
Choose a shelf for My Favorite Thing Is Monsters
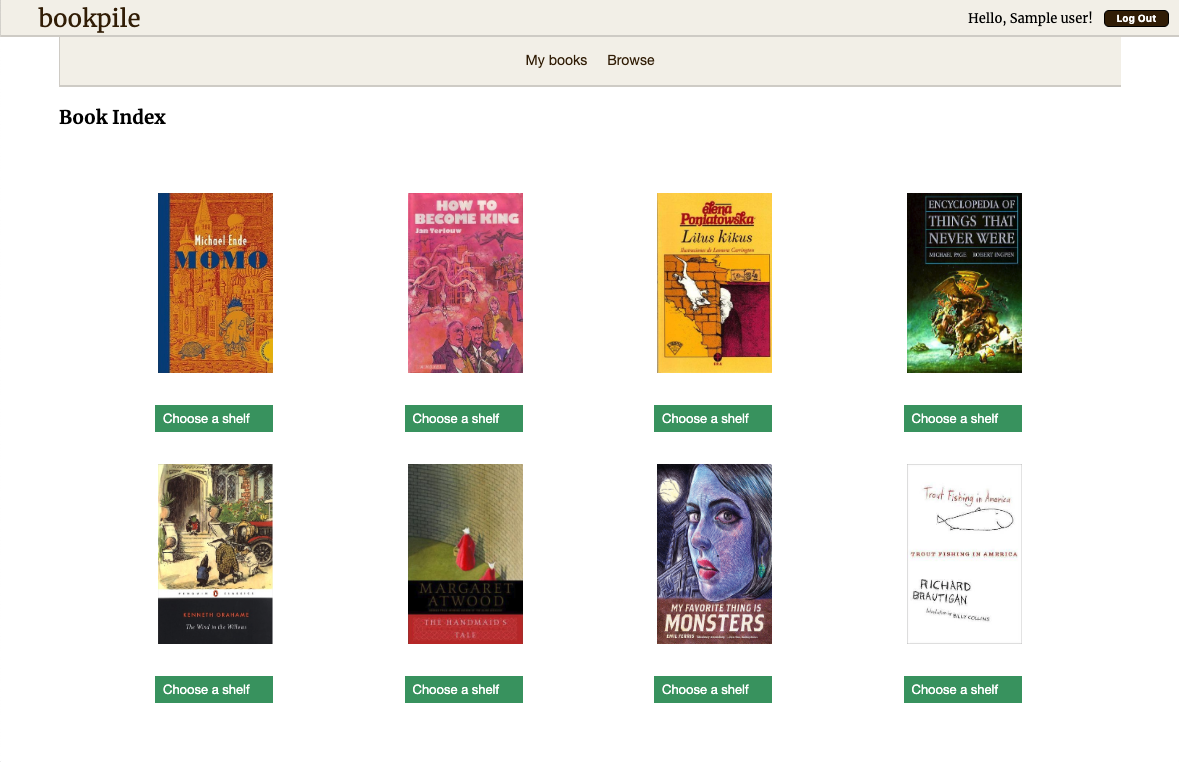[x=713, y=689]
